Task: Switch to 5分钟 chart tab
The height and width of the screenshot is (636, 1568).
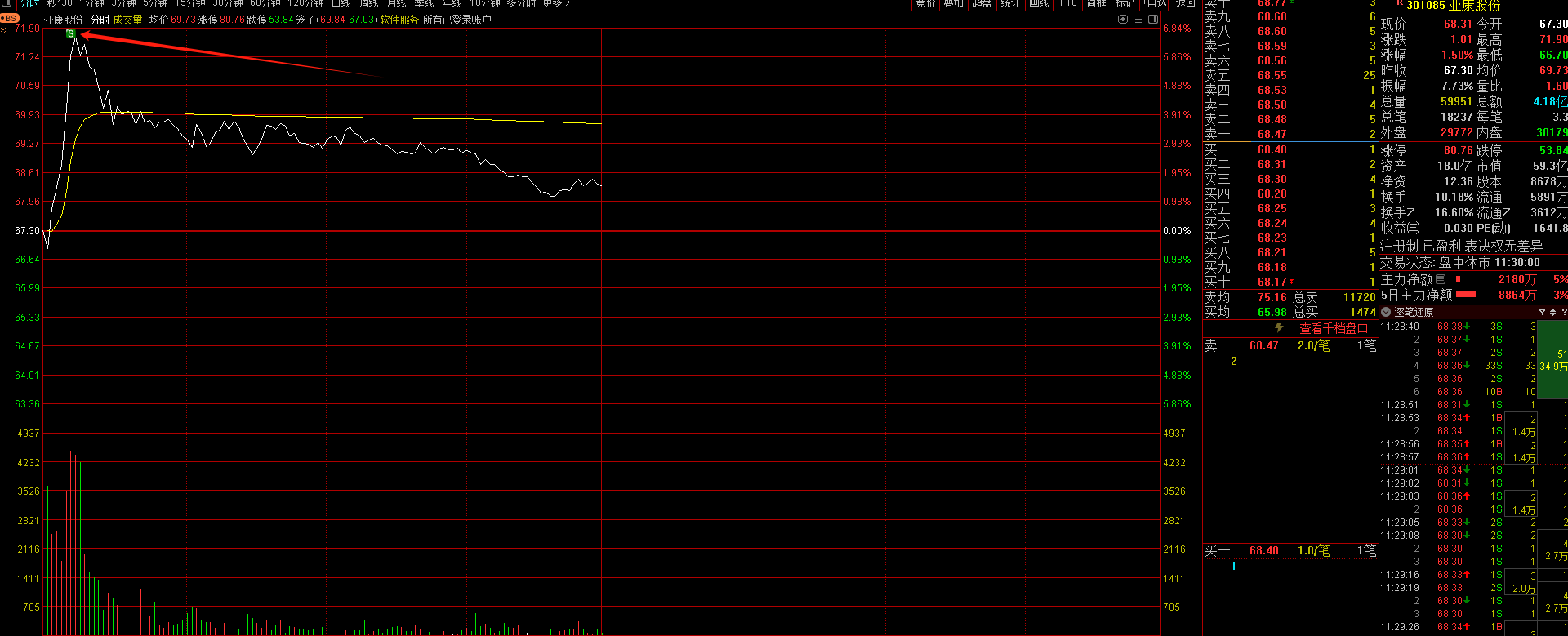Action: coord(155,4)
